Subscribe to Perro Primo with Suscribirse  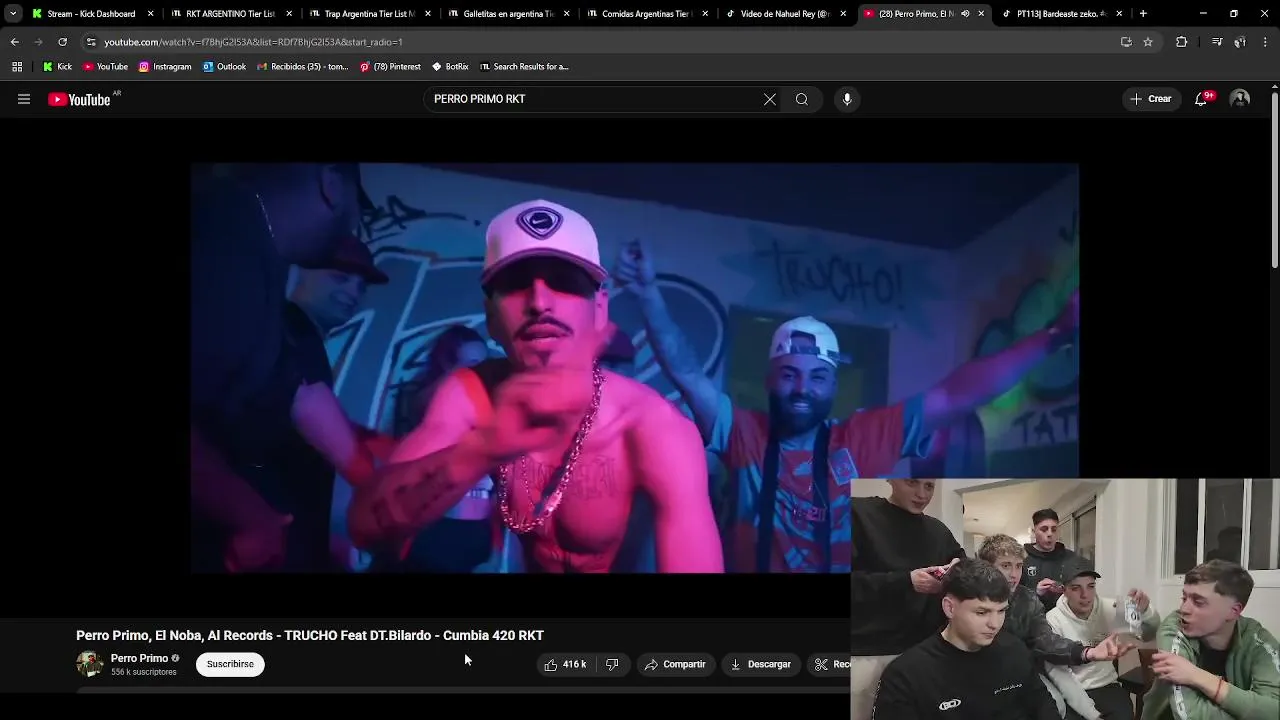230,664
